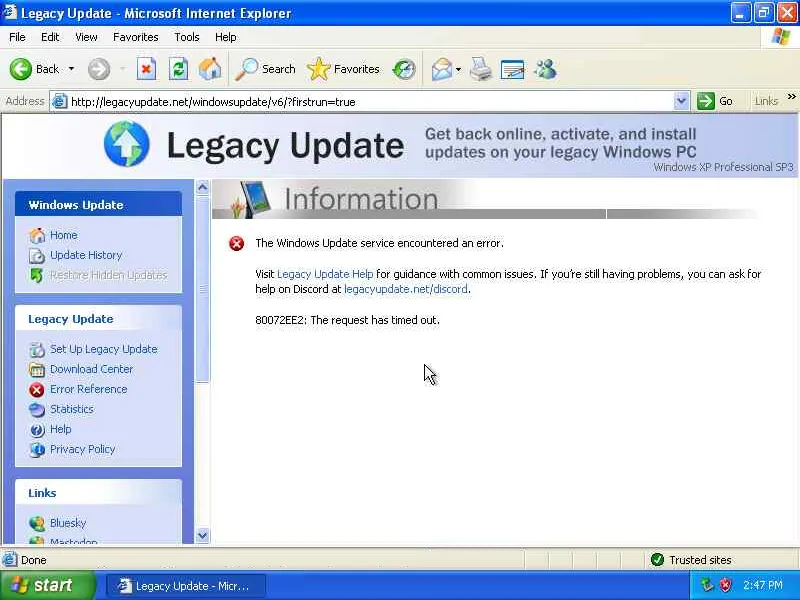800x600 pixels.
Task: Click the Start button
Action: click(x=48, y=585)
